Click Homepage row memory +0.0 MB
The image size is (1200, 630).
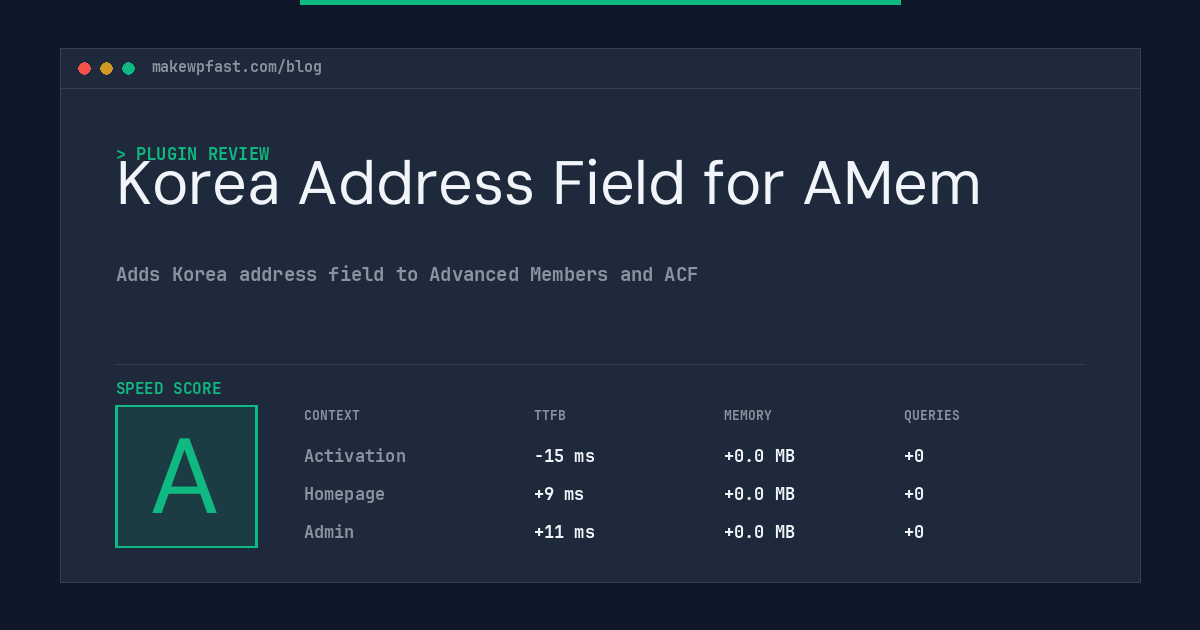[x=759, y=494]
